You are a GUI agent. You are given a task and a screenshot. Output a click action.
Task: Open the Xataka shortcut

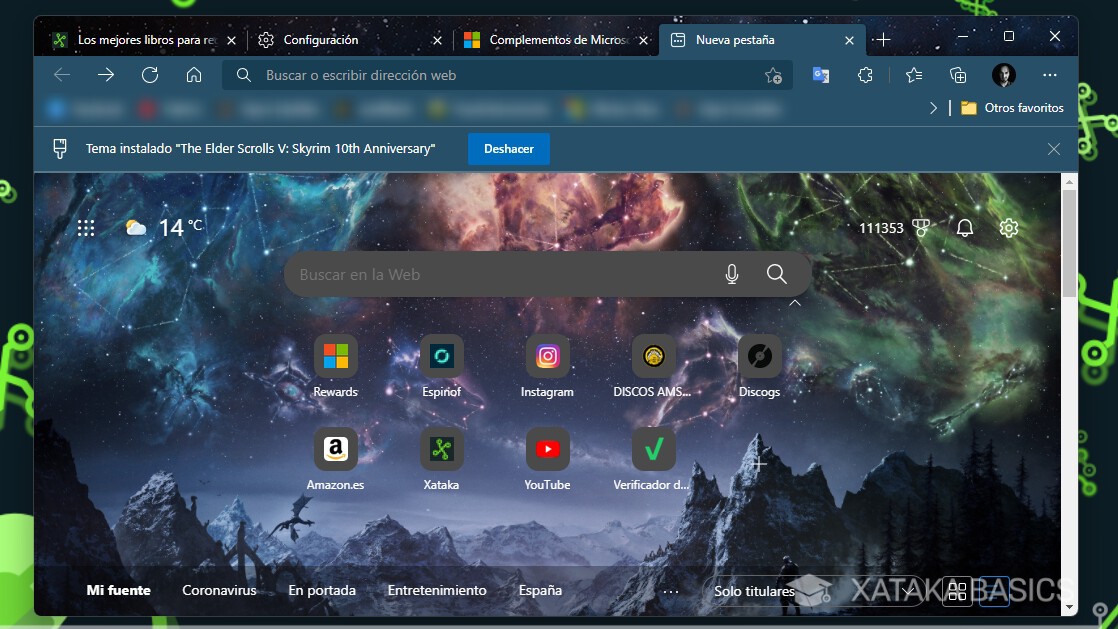pyautogui.click(x=441, y=448)
